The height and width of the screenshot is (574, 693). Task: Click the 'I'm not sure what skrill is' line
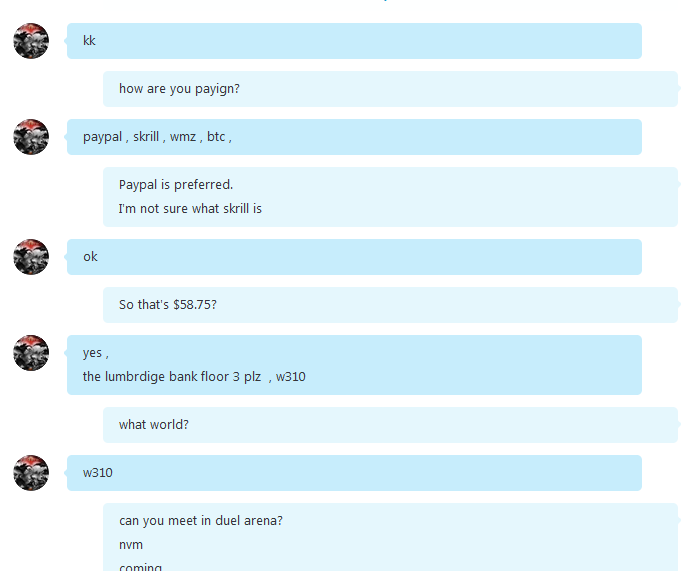click(190, 209)
